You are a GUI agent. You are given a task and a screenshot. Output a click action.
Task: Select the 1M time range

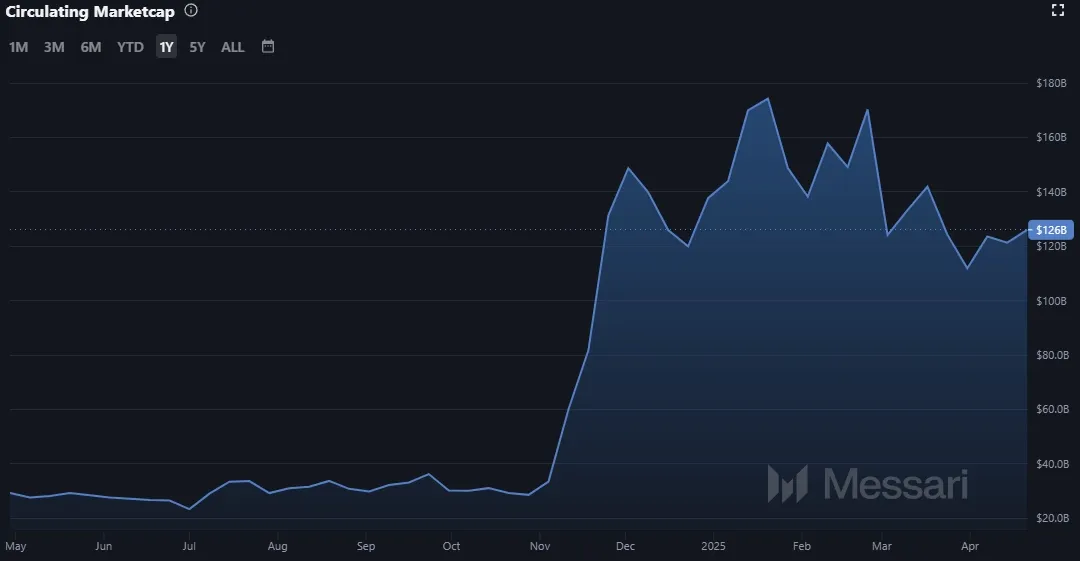pyautogui.click(x=19, y=47)
